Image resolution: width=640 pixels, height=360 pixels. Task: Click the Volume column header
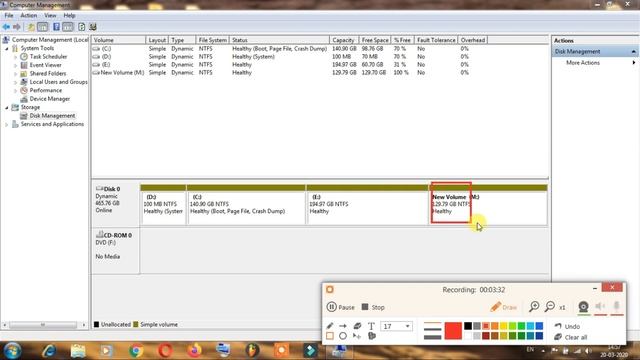pyautogui.click(x=118, y=40)
